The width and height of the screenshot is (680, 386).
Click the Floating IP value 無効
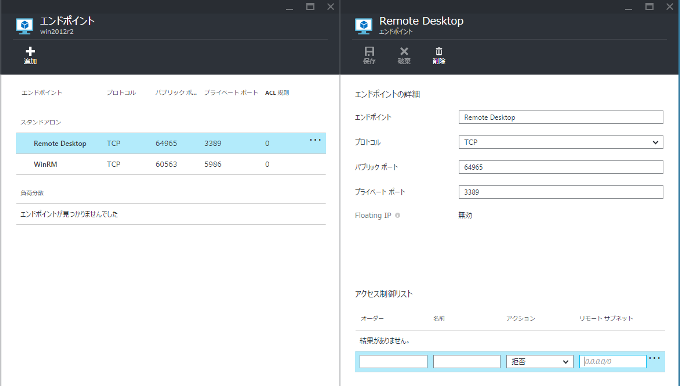tap(465, 216)
